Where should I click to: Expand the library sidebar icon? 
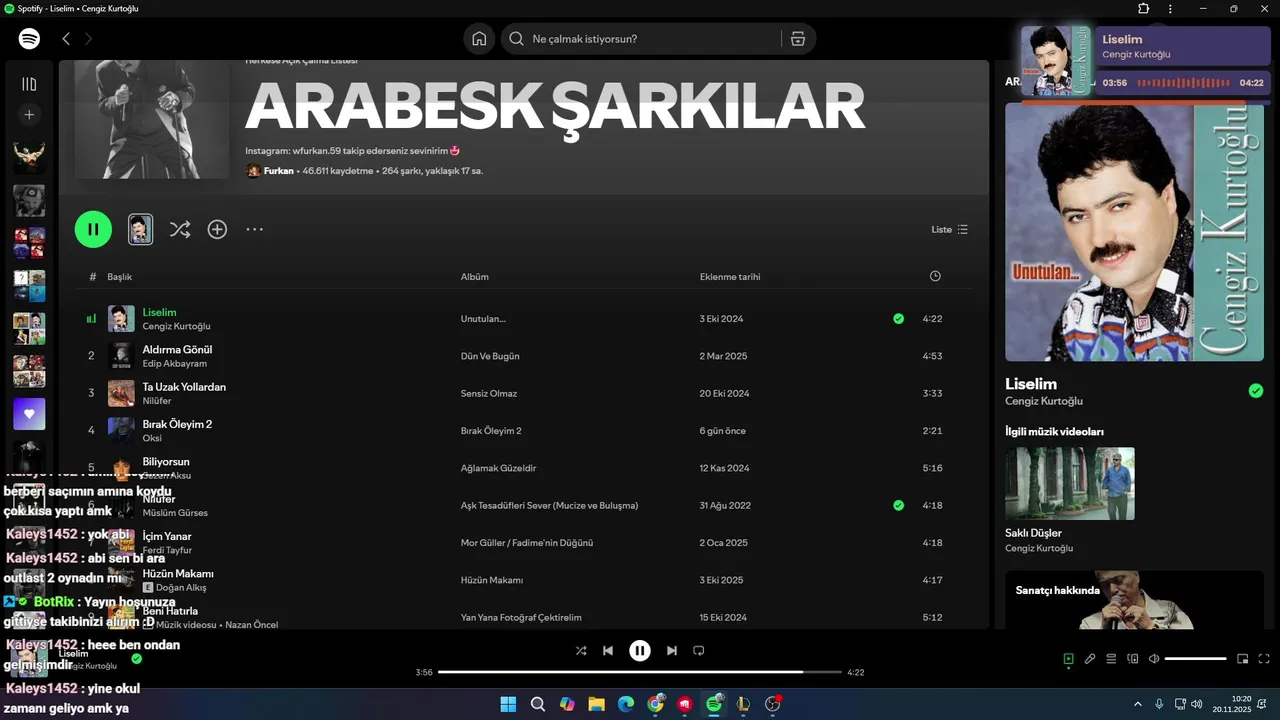click(x=29, y=84)
